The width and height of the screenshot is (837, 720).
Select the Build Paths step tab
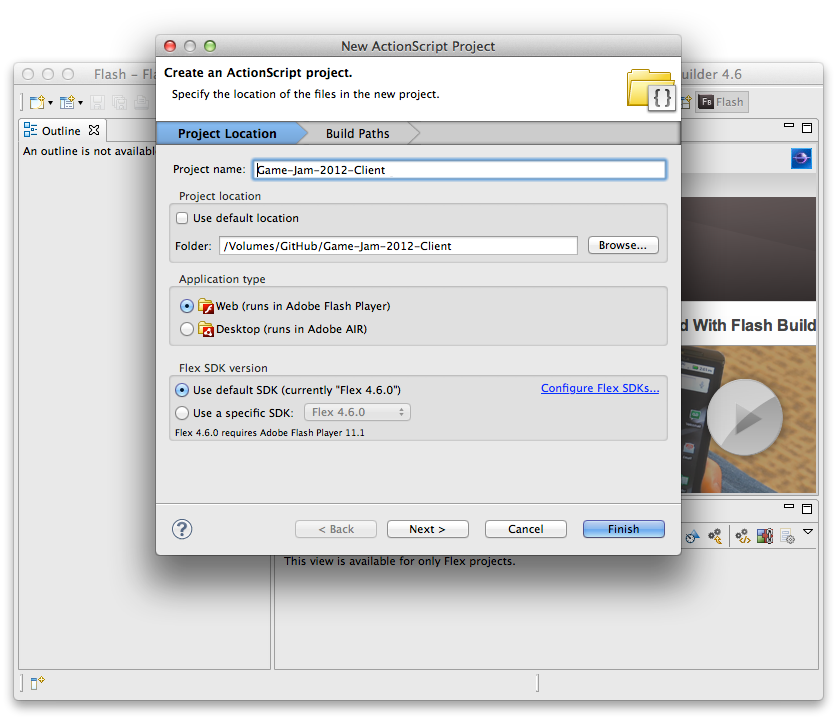[x=358, y=133]
